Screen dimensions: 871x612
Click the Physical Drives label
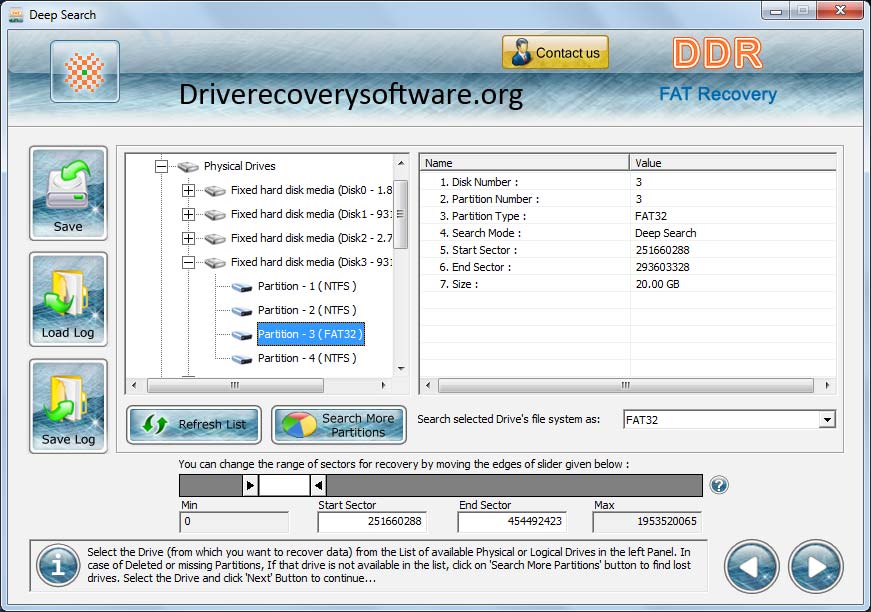239,166
